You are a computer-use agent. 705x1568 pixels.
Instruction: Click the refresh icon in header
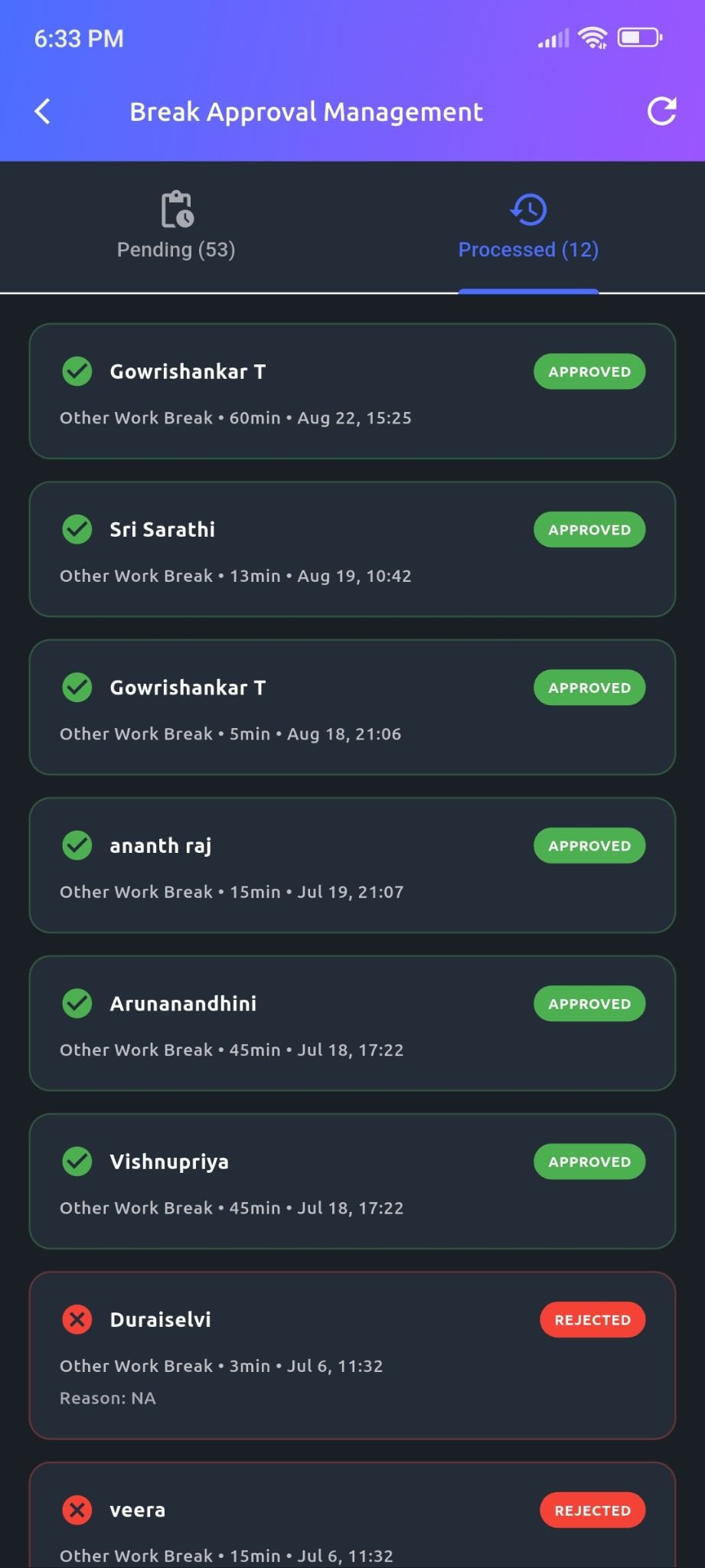pyautogui.click(x=661, y=112)
